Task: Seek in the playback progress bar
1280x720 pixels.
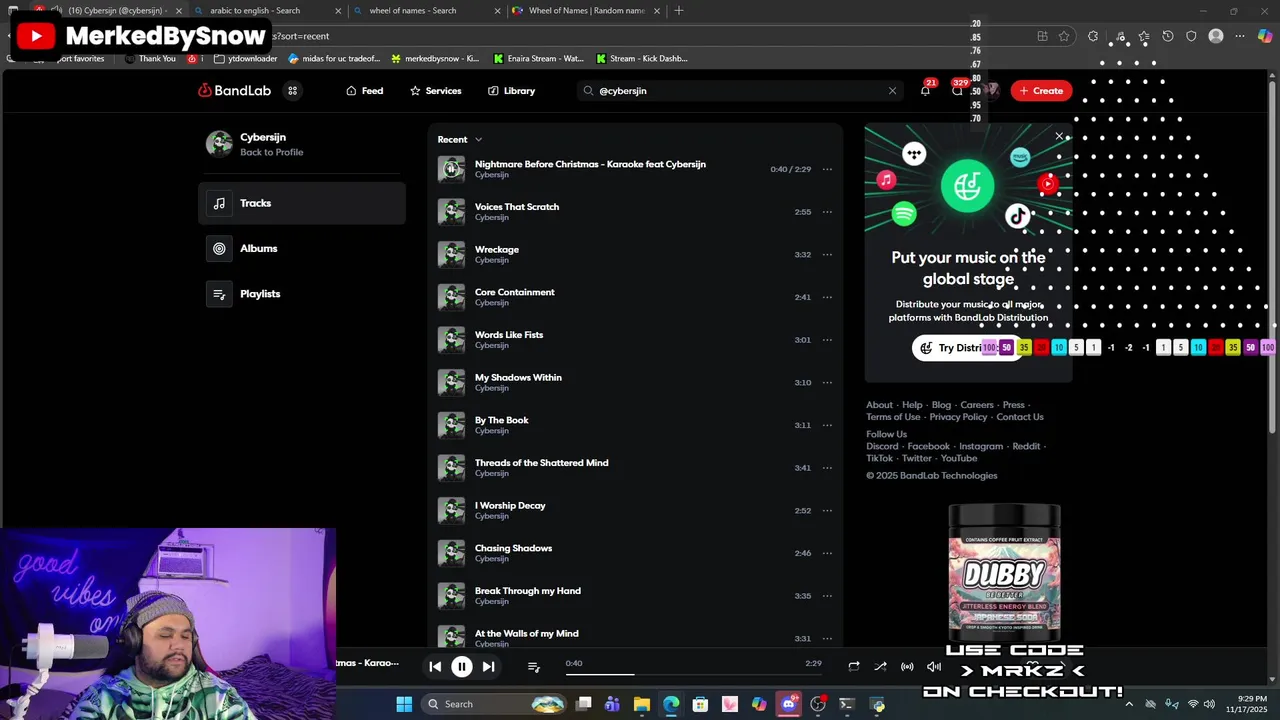Action: pyautogui.click(x=693, y=674)
